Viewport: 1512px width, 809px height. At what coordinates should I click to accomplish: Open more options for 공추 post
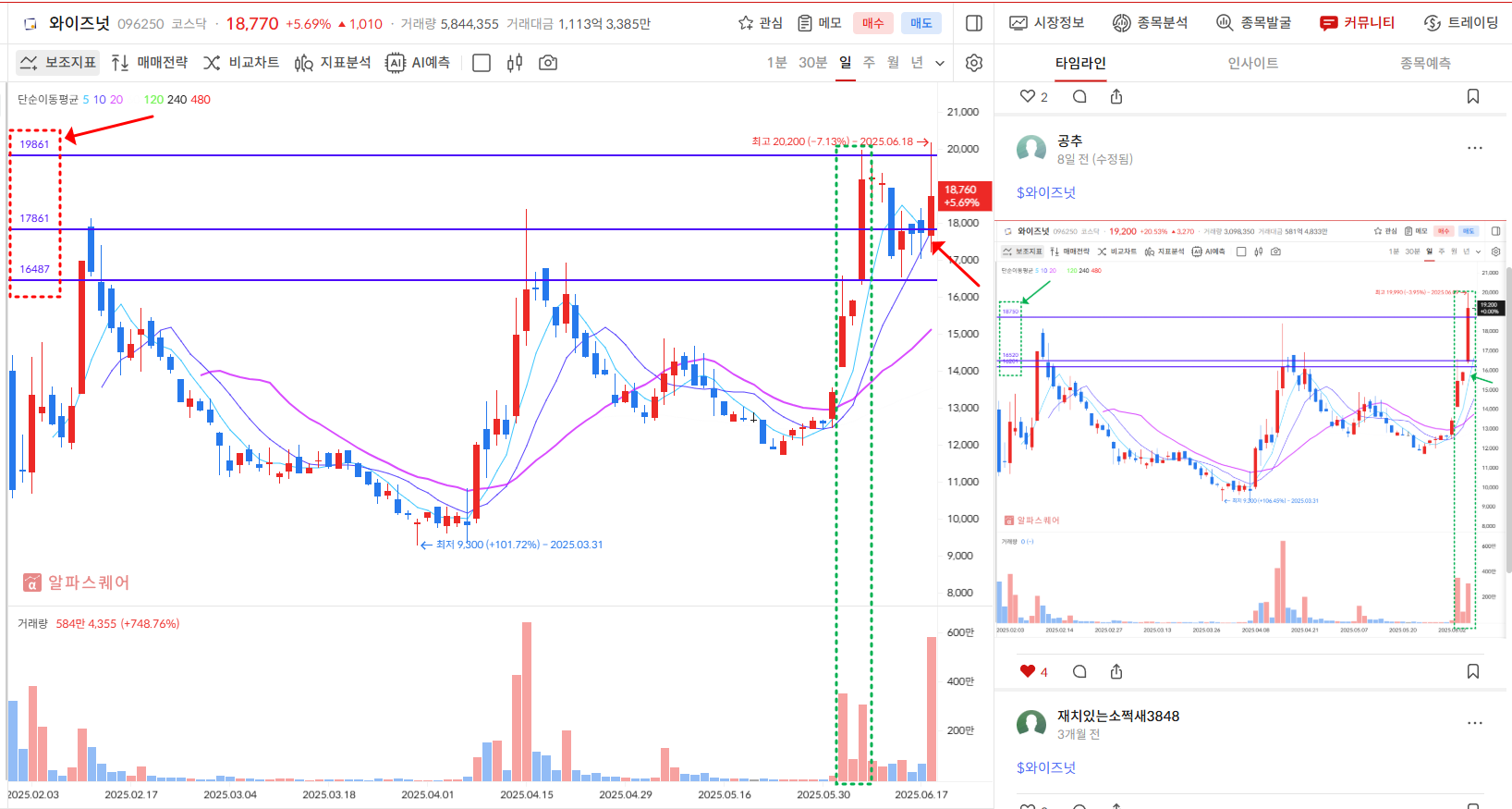[1475, 148]
